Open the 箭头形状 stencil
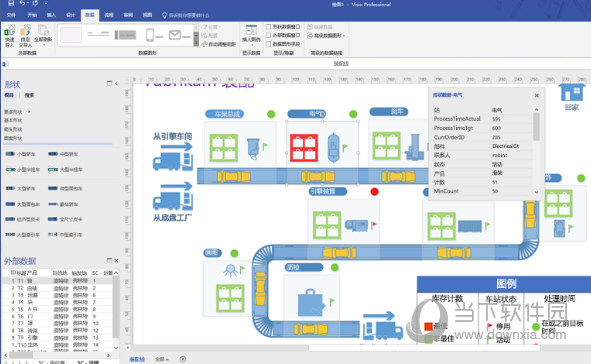591x364 pixels. pyautogui.click(x=13, y=129)
